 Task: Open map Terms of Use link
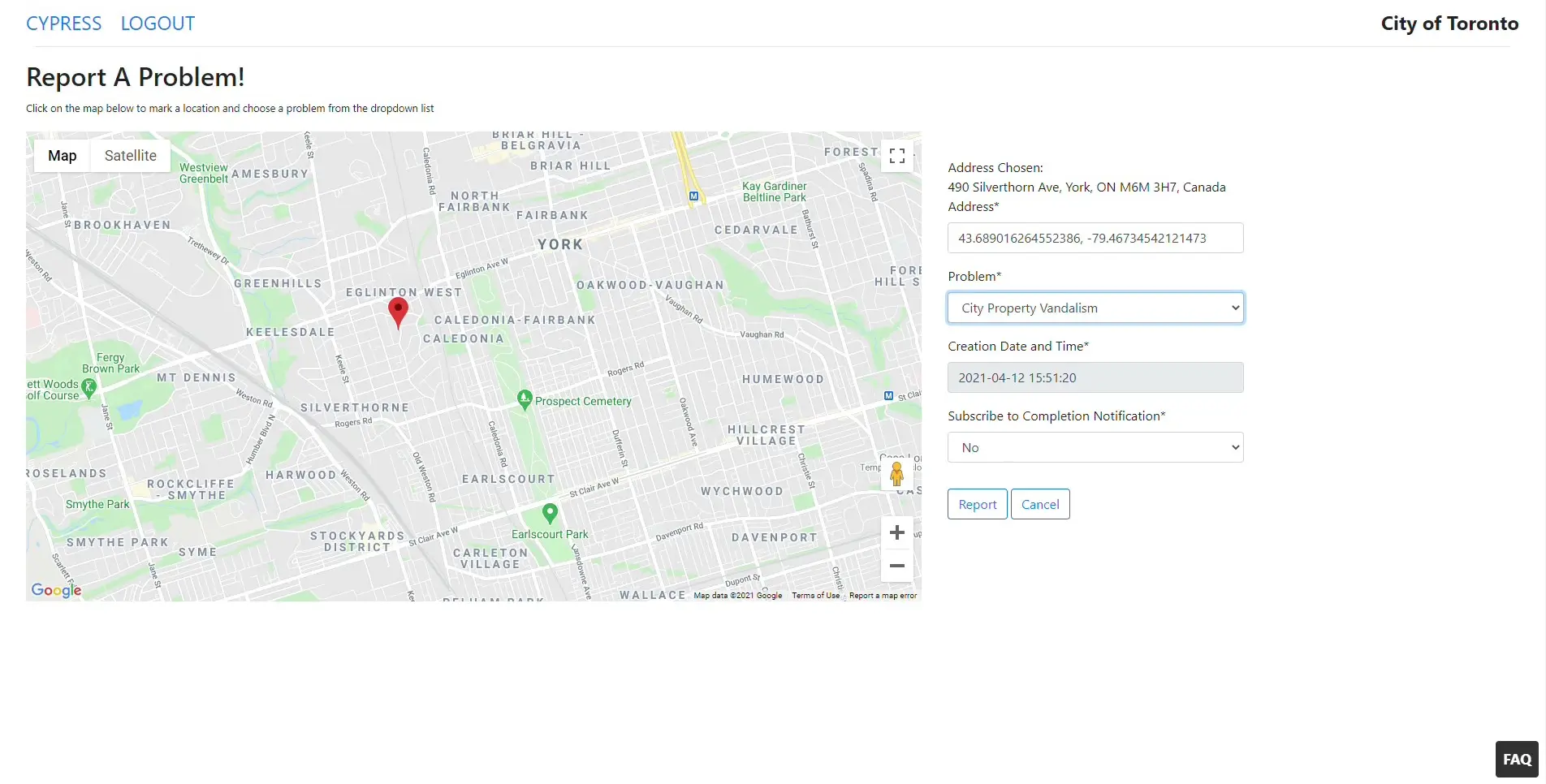[816, 596]
